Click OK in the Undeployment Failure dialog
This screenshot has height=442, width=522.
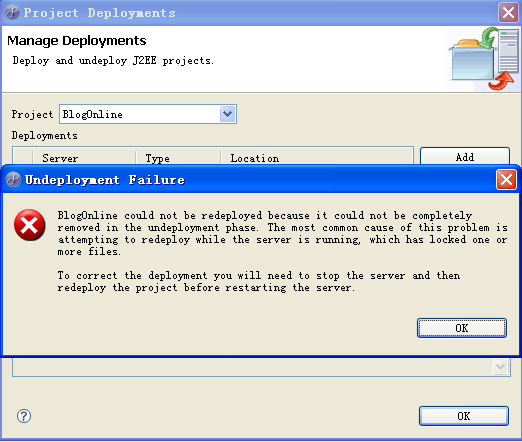click(462, 328)
